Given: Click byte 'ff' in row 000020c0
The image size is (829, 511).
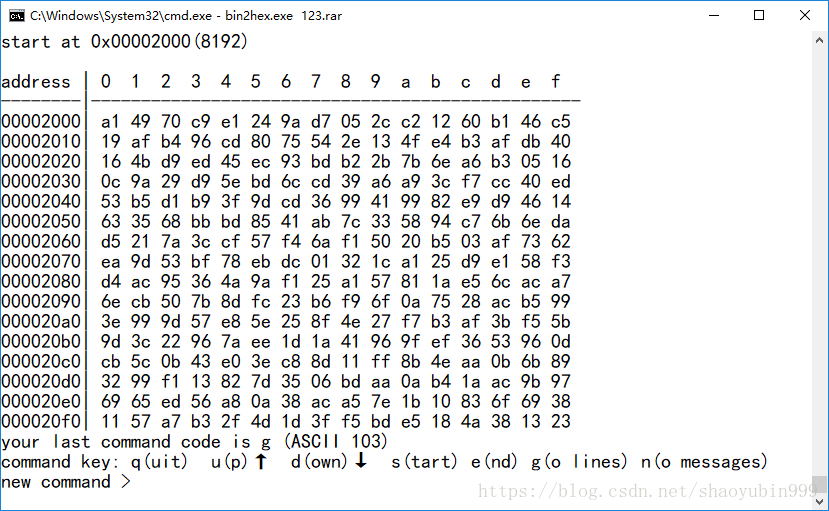Looking at the screenshot, I should coord(381,361).
